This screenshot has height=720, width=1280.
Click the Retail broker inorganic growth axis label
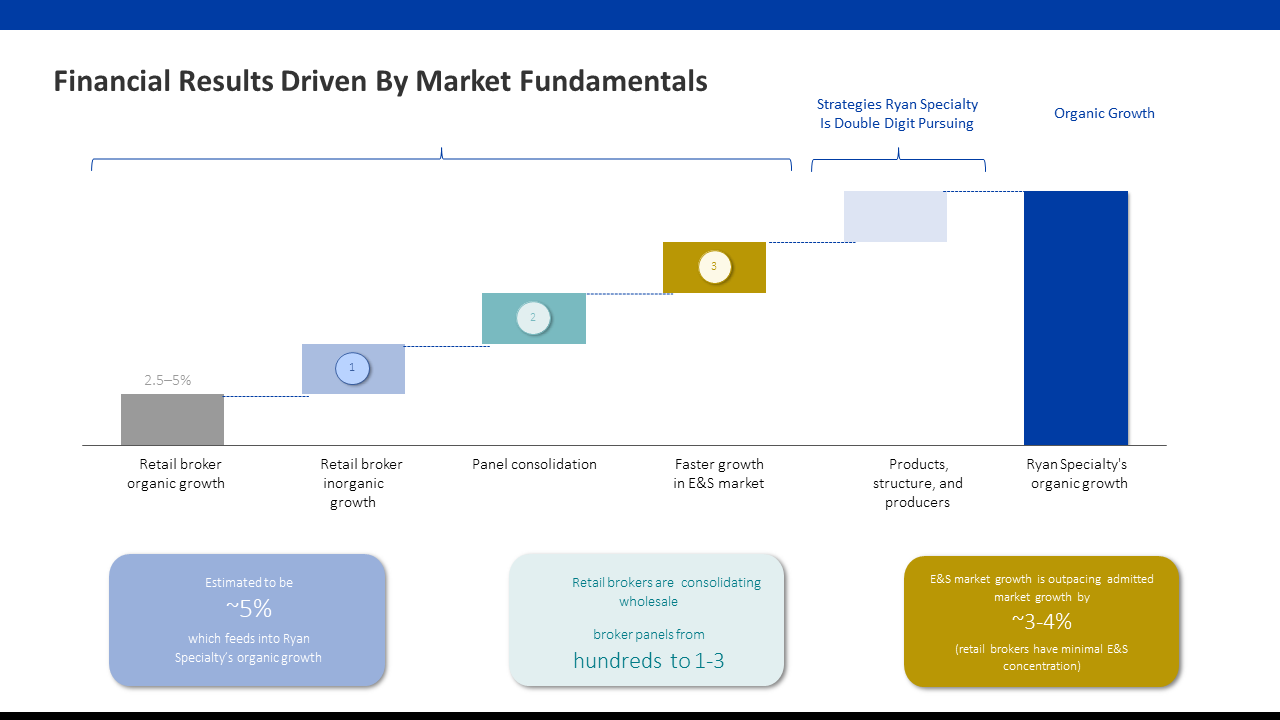coord(360,483)
